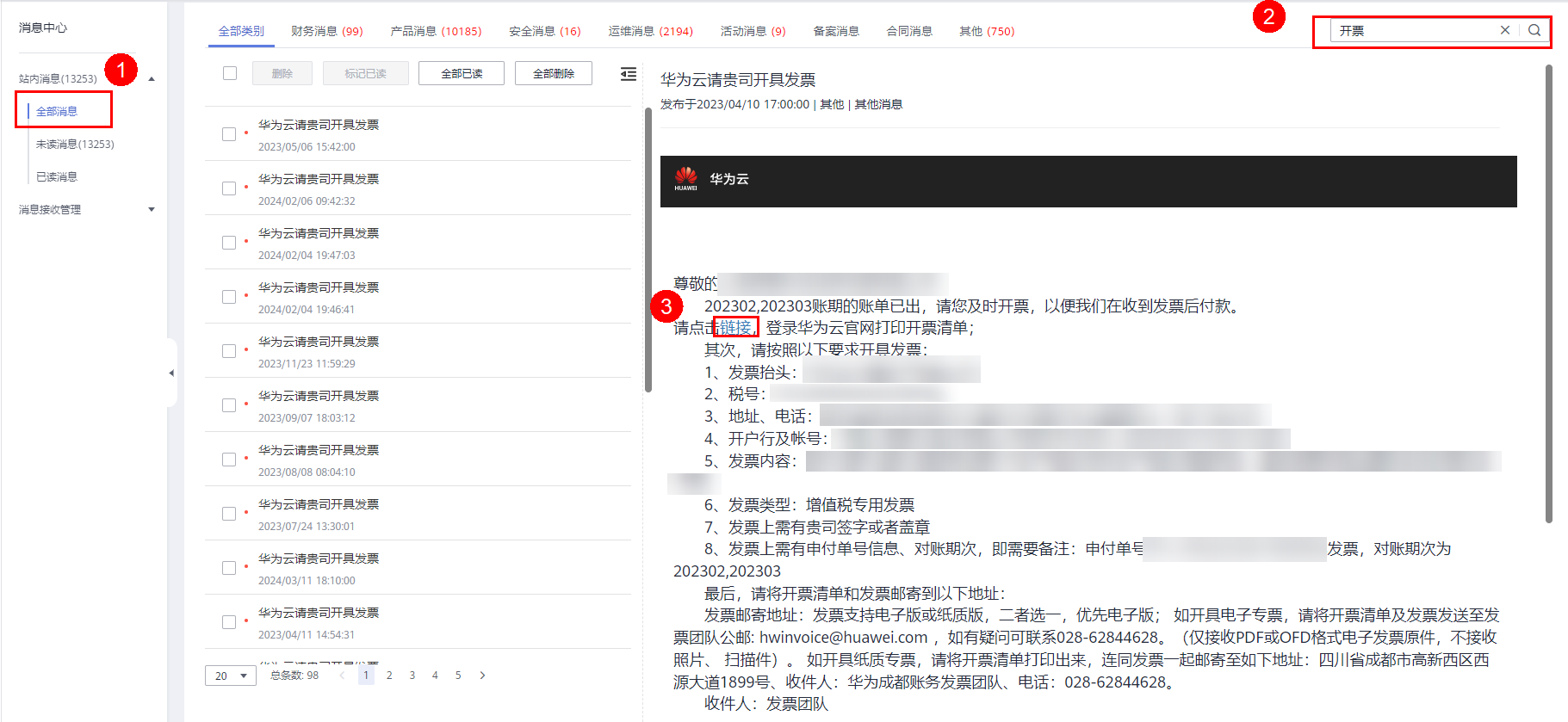This screenshot has height=722, width=1568.
Task: Go to page 4 in pagination
Action: click(435, 676)
